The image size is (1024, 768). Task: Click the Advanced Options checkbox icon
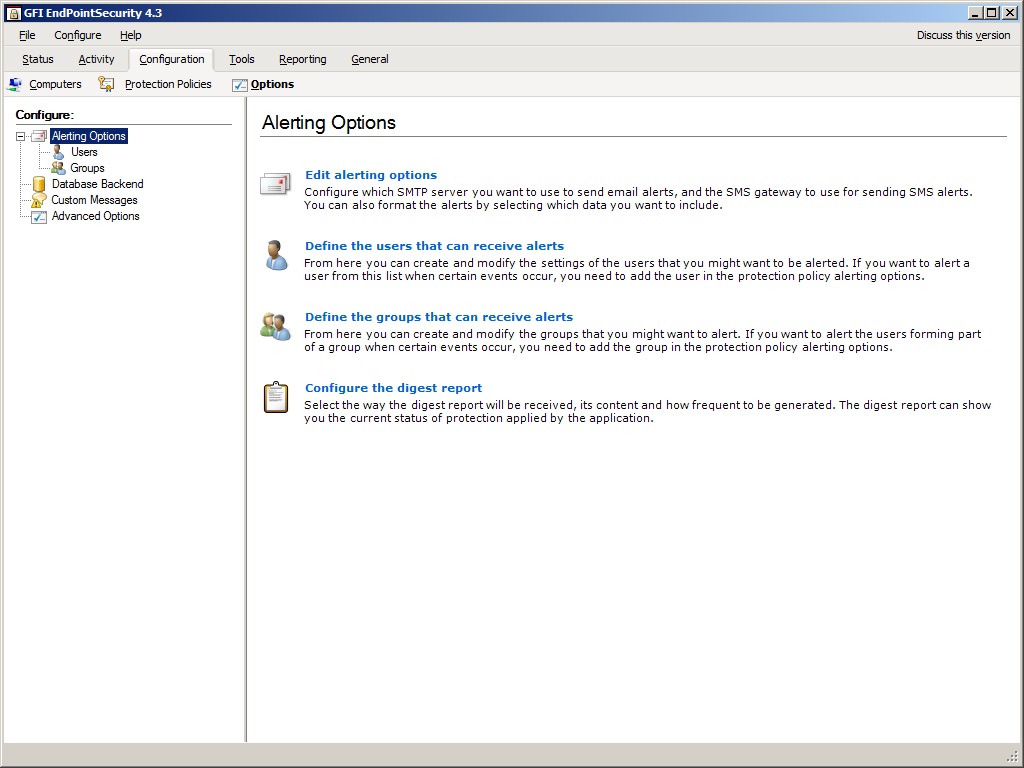(x=39, y=216)
